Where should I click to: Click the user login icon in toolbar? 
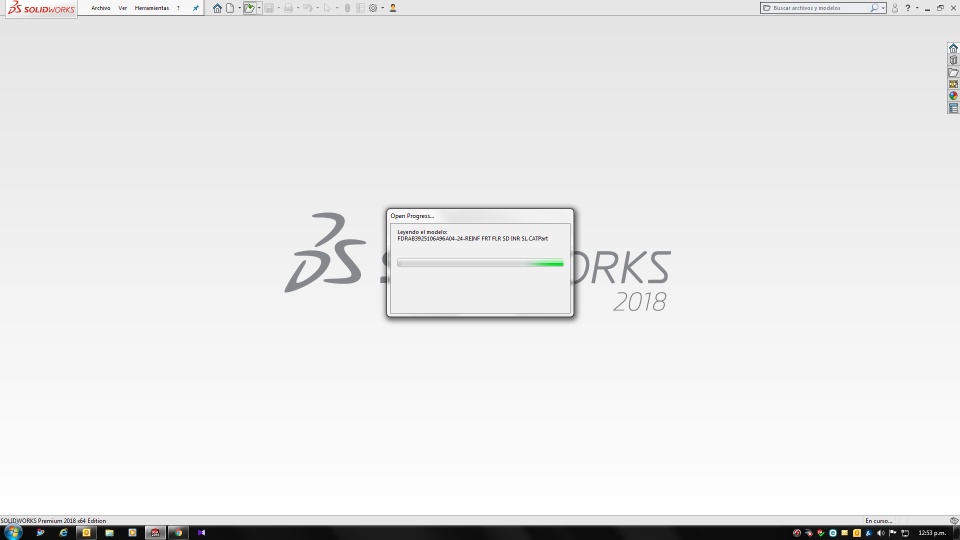(x=393, y=8)
